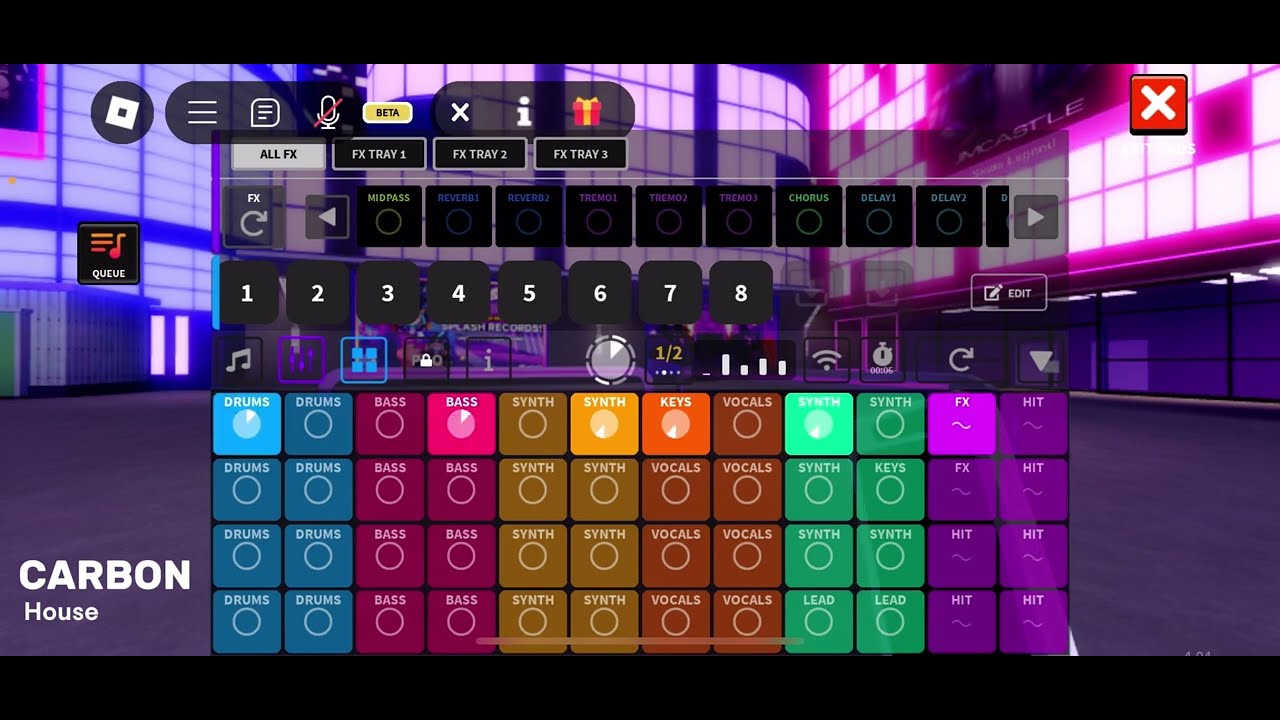Show previous effects with the left arrow
This screenshot has width=1280, height=720.
pos(327,217)
